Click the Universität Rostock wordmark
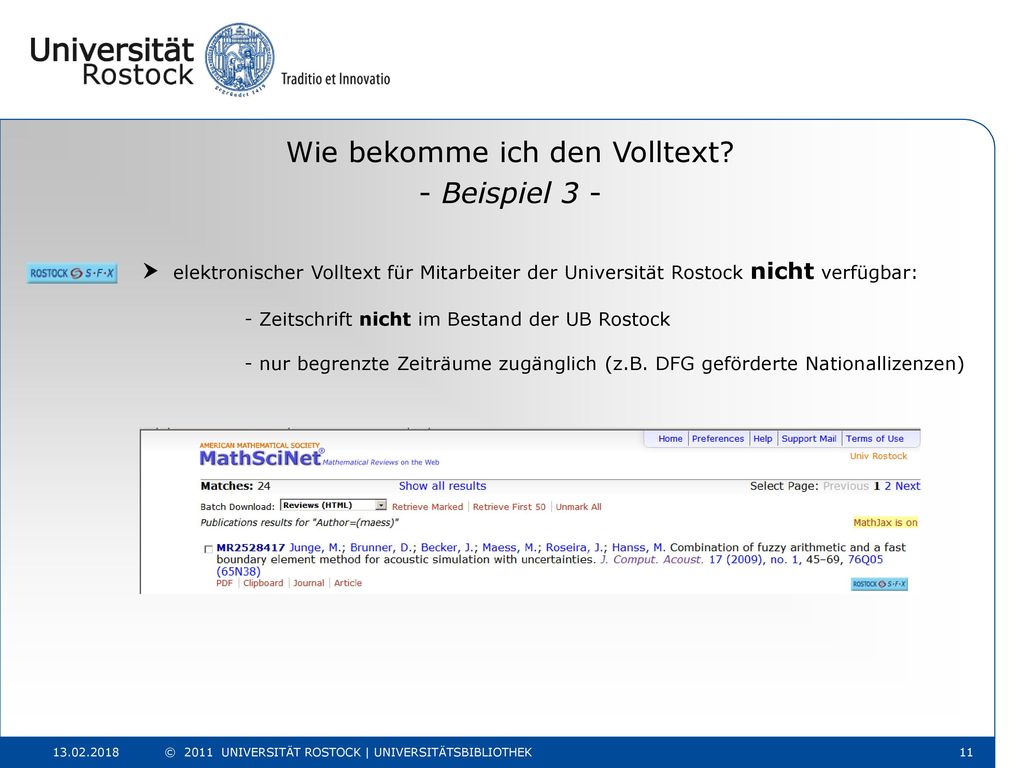The height and width of the screenshot is (768, 1024). pos(112,61)
